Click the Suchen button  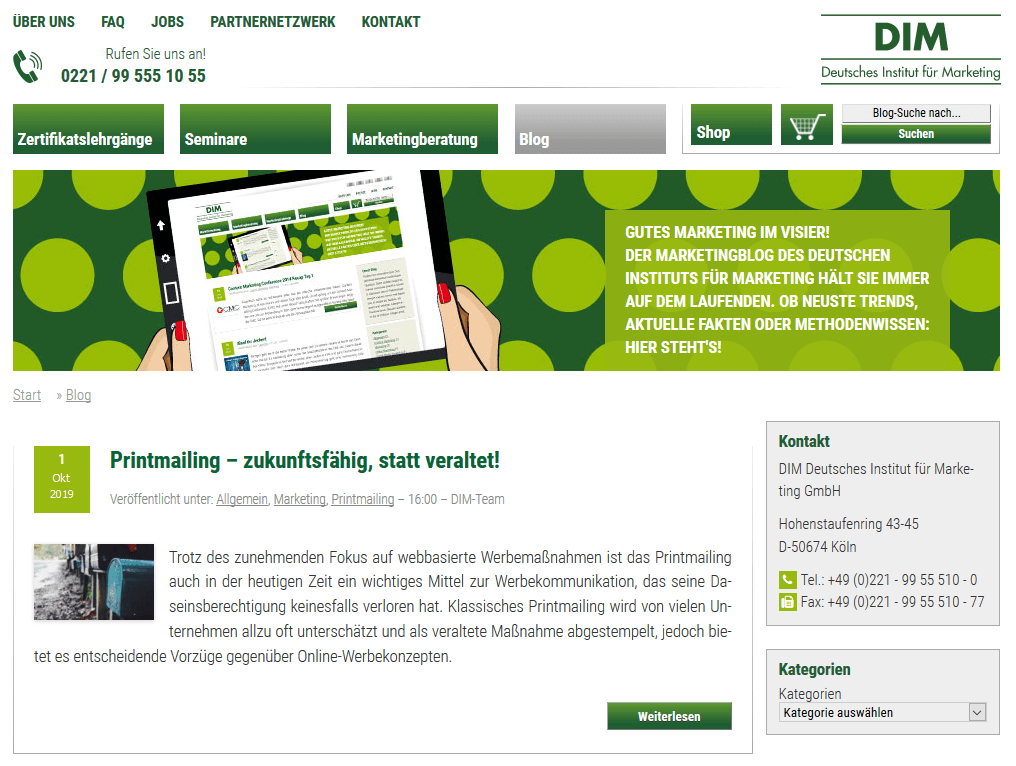[x=916, y=134]
